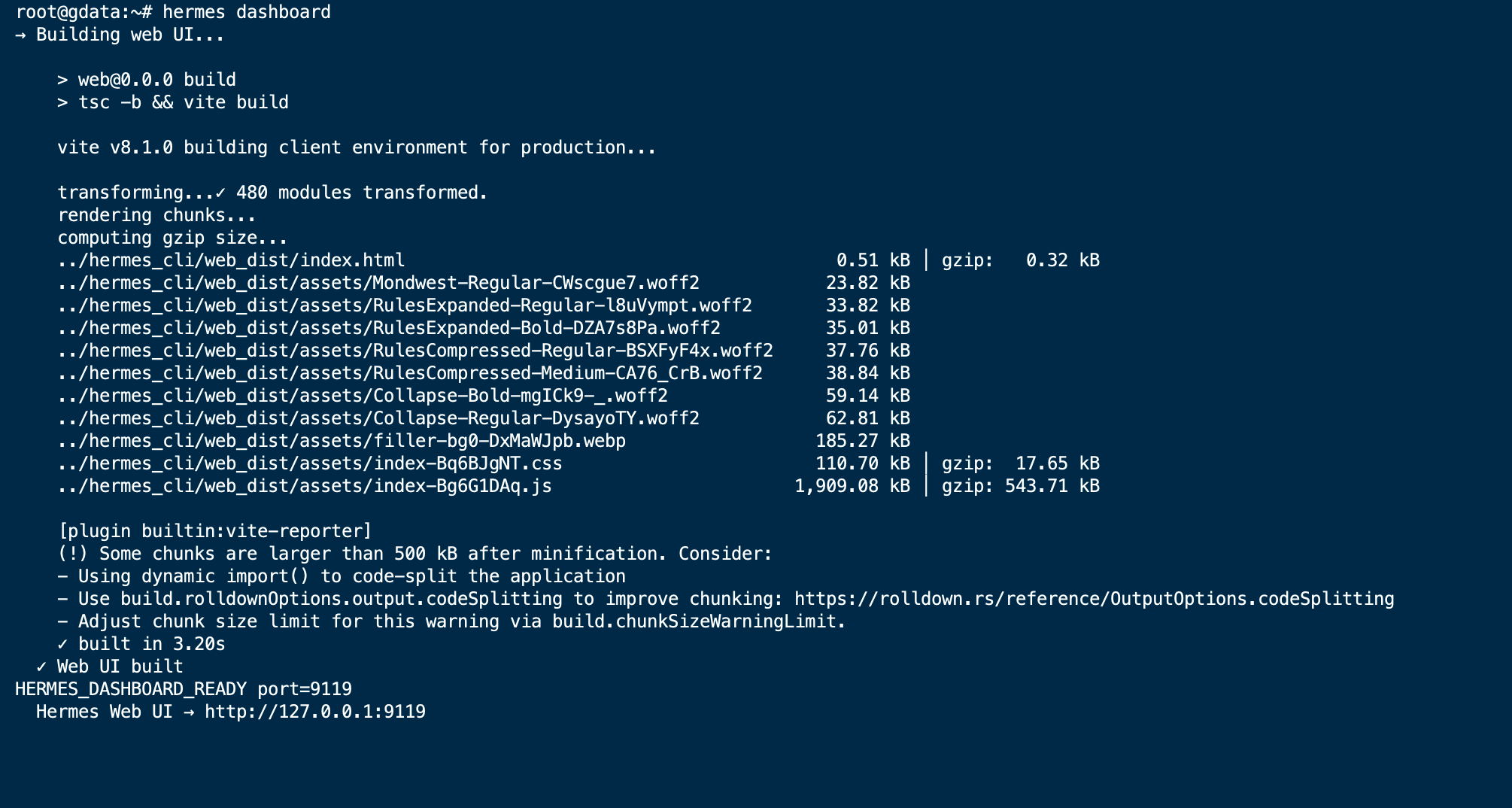
Task: Click the checkmark beside 'Web UI built'
Action: (41, 667)
